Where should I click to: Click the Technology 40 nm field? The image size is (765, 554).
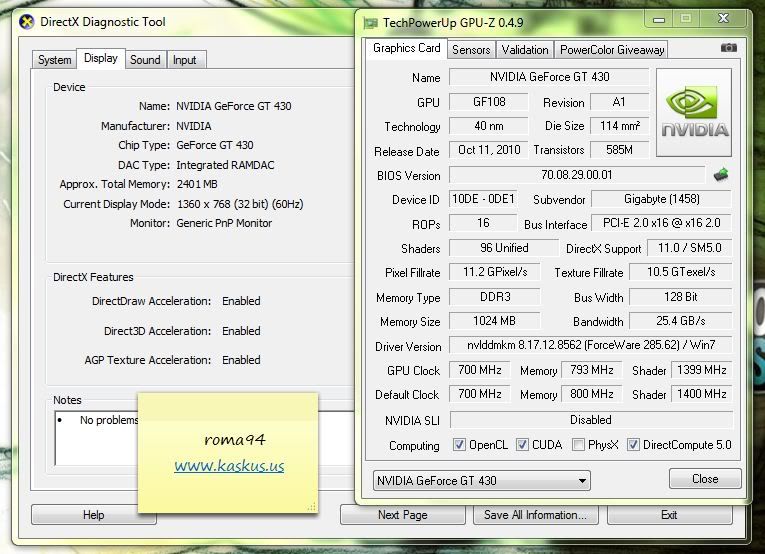(489, 126)
